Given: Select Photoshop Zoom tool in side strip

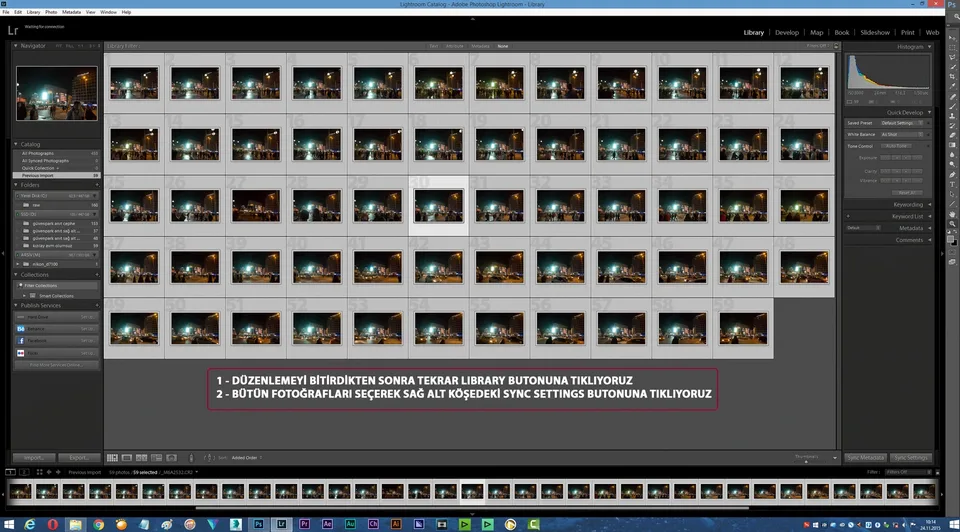Looking at the screenshot, I should tap(952, 224).
